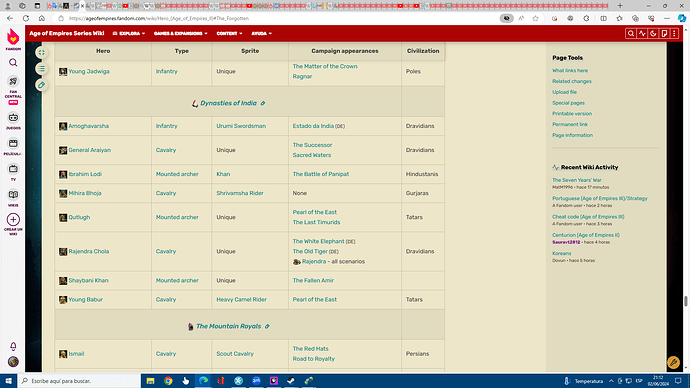Open General Araiyan hero page
Image resolution: width=690 pixels, height=388 pixels.
pyautogui.click(x=89, y=150)
